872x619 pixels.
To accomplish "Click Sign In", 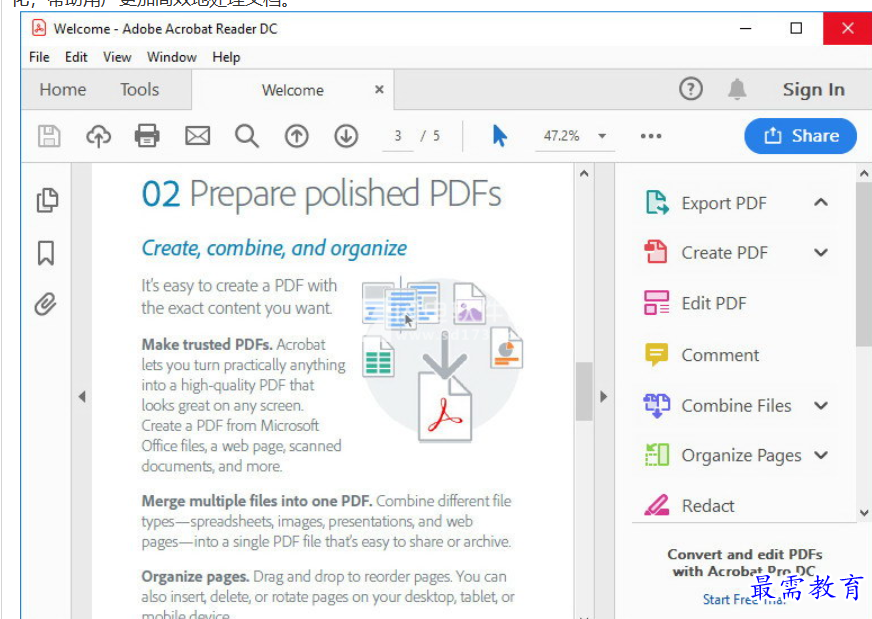I will pos(814,89).
